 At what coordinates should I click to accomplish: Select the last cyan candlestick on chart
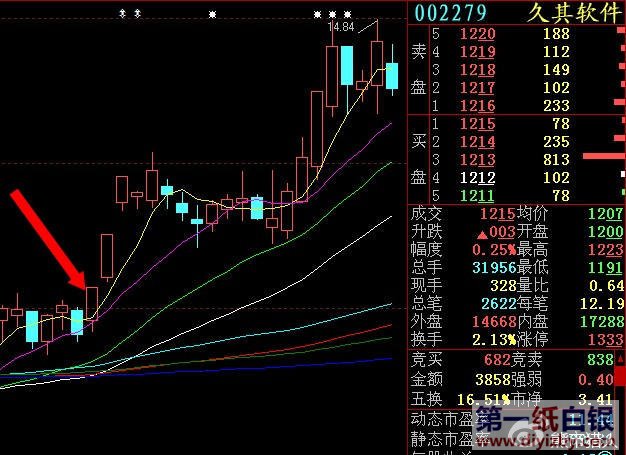[x=392, y=76]
